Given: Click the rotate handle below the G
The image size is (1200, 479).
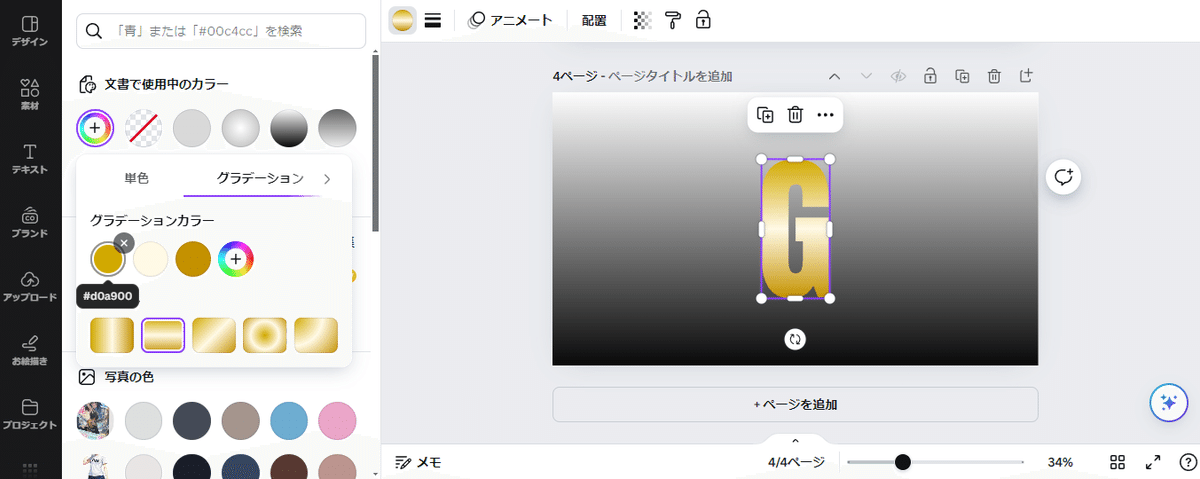Looking at the screenshot, I should (x=795, y=339).
